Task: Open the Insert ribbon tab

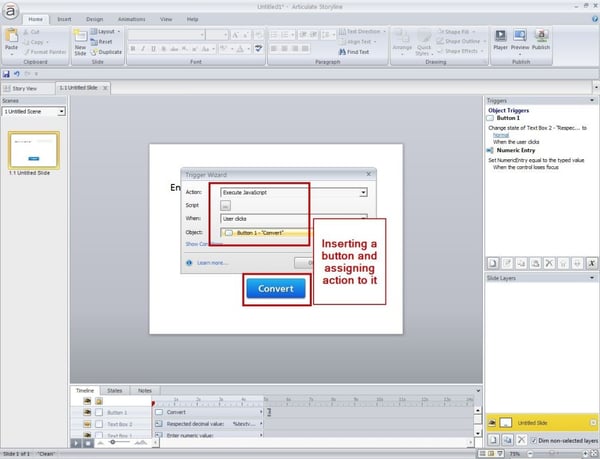Action: pyautogui.click(x=64, y=19)
